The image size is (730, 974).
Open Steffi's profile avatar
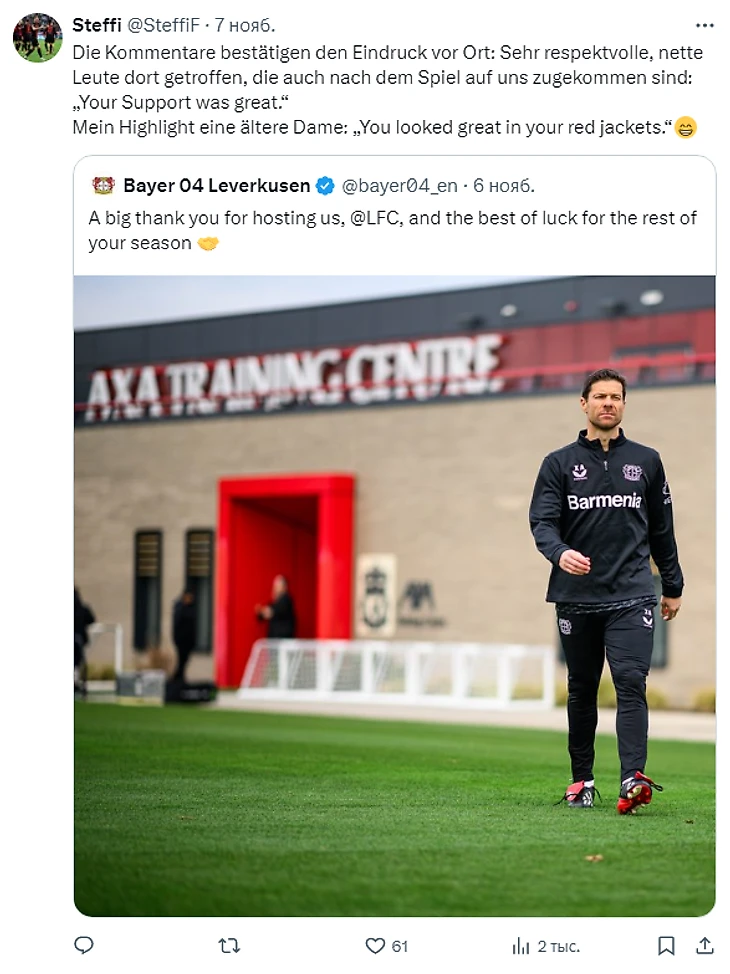point(38,37)
